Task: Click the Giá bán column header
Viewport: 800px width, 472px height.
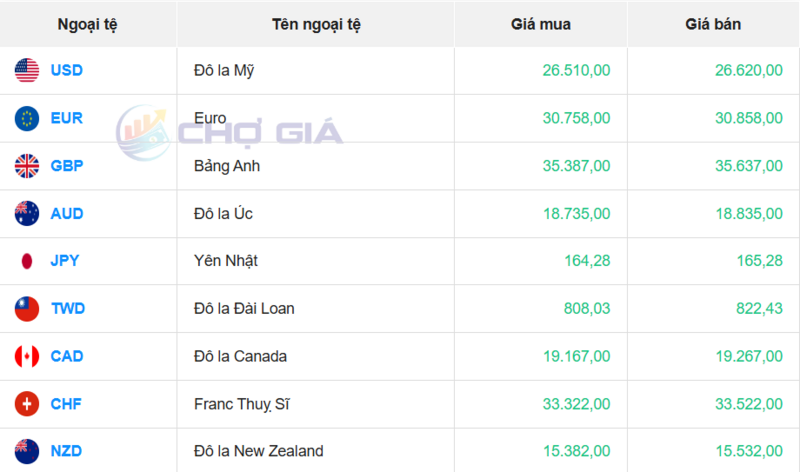Action: pos(713,23)
